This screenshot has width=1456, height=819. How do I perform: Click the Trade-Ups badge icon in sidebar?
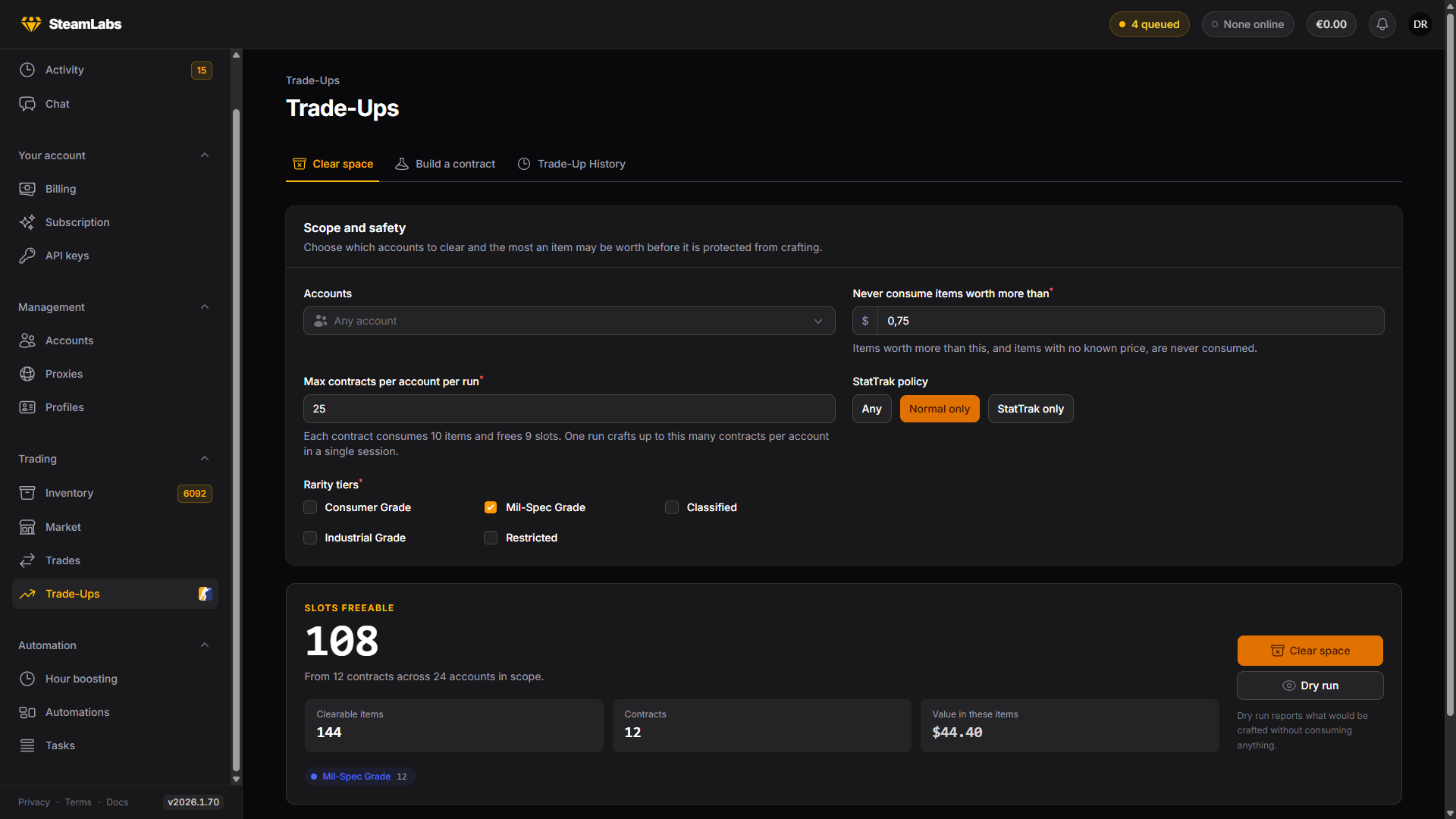[x=205, y=594]
